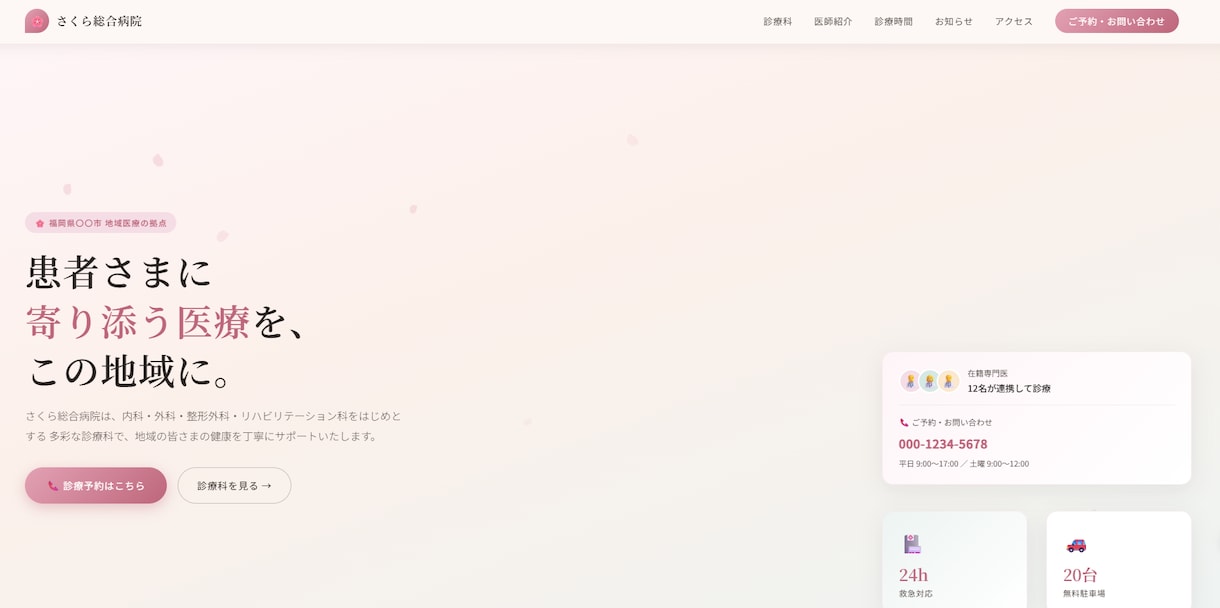Click the hero heading 寄り添う医療
1220x608 pixels.
pos(138,322)
